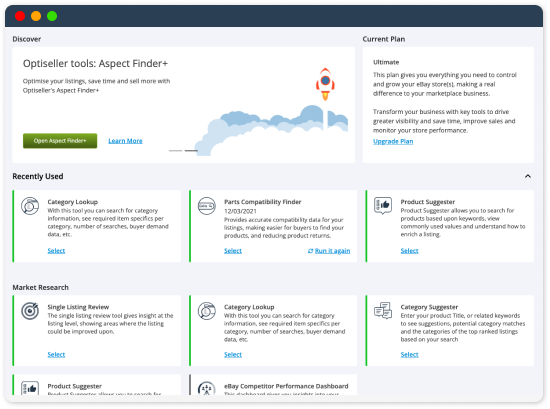Go to the first banner carousel slide indicator
550x409 pixels.
tap(175, 150)
